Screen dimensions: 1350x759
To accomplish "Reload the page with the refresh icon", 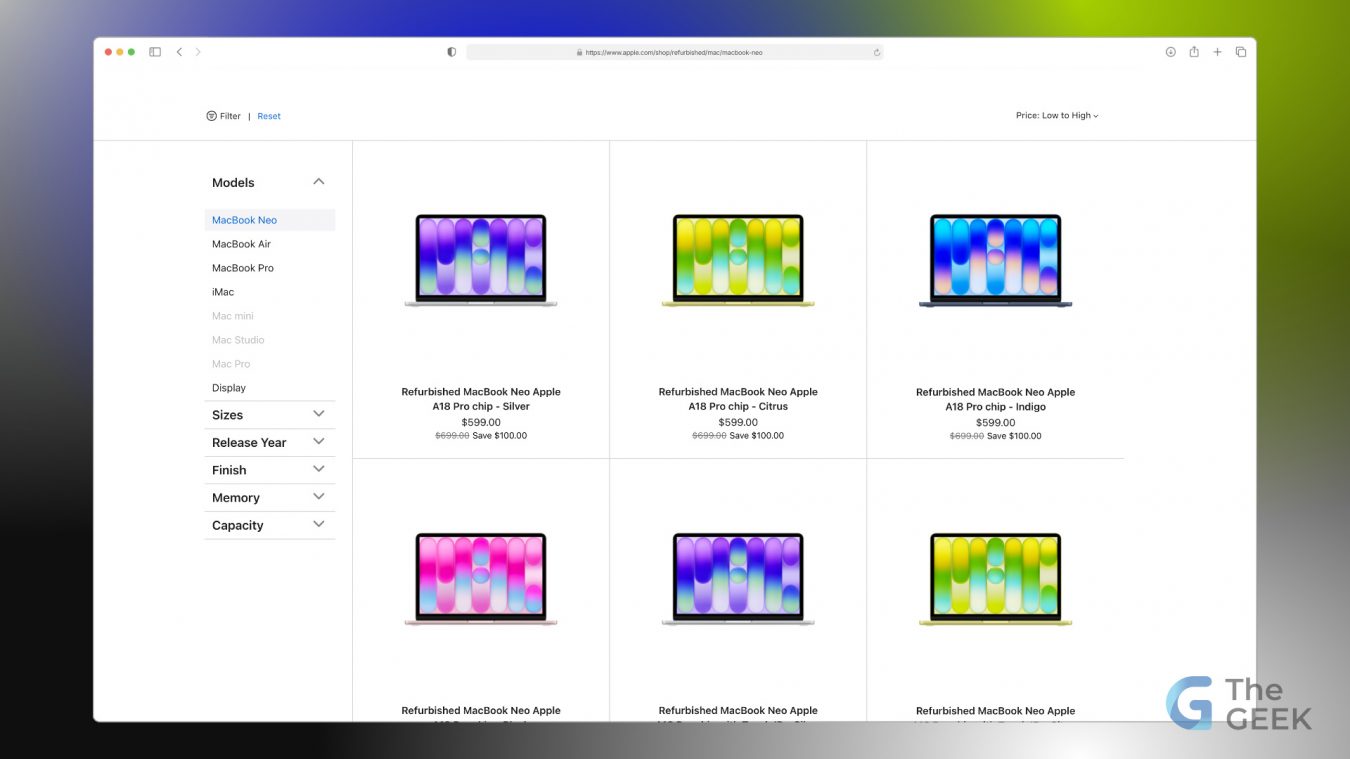I will coord(877,52).
